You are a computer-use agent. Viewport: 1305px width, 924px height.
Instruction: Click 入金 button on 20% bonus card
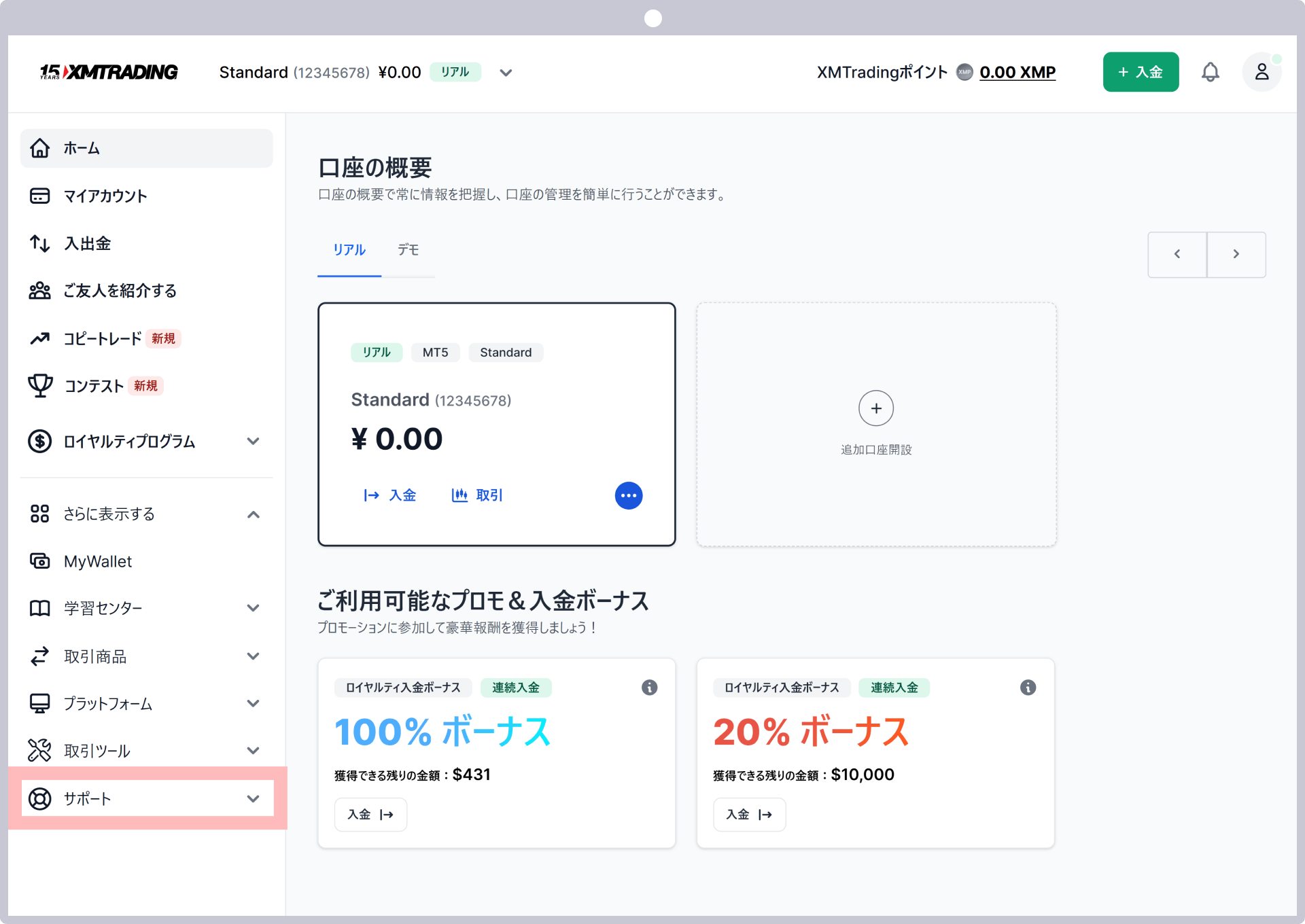point(749,815)
